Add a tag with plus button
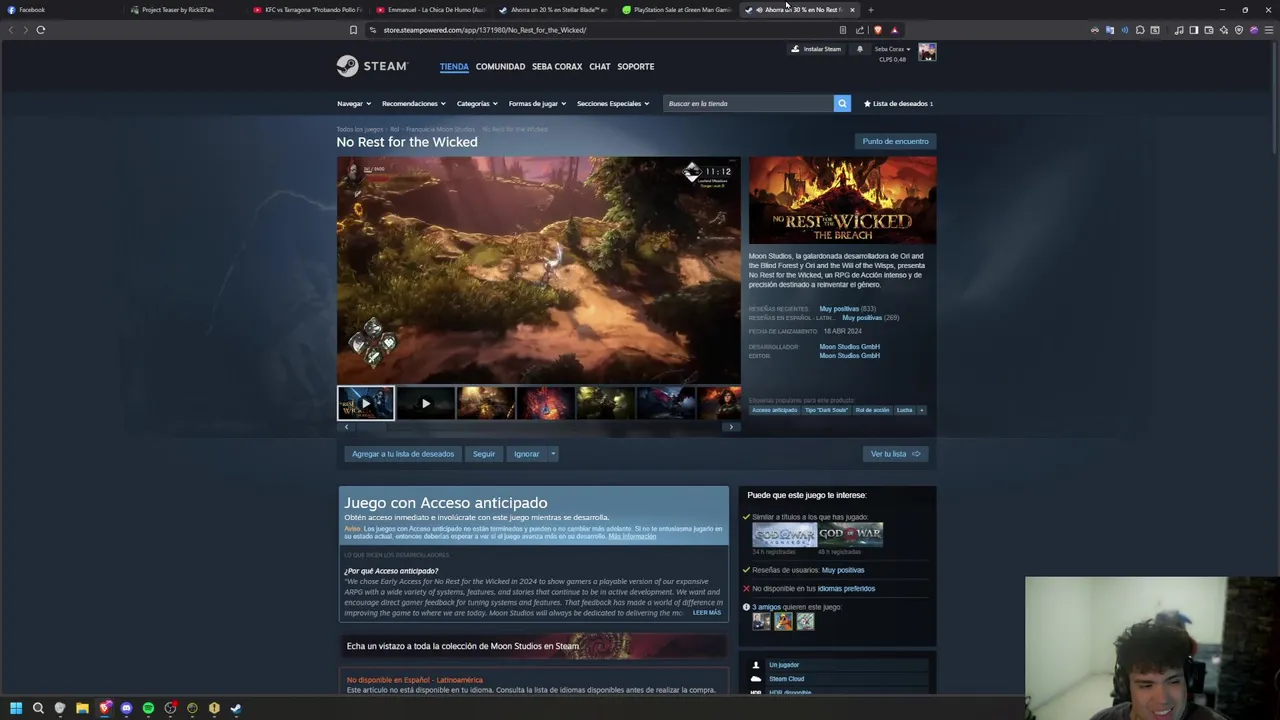 pyautogui.click(x=922, y=410)
